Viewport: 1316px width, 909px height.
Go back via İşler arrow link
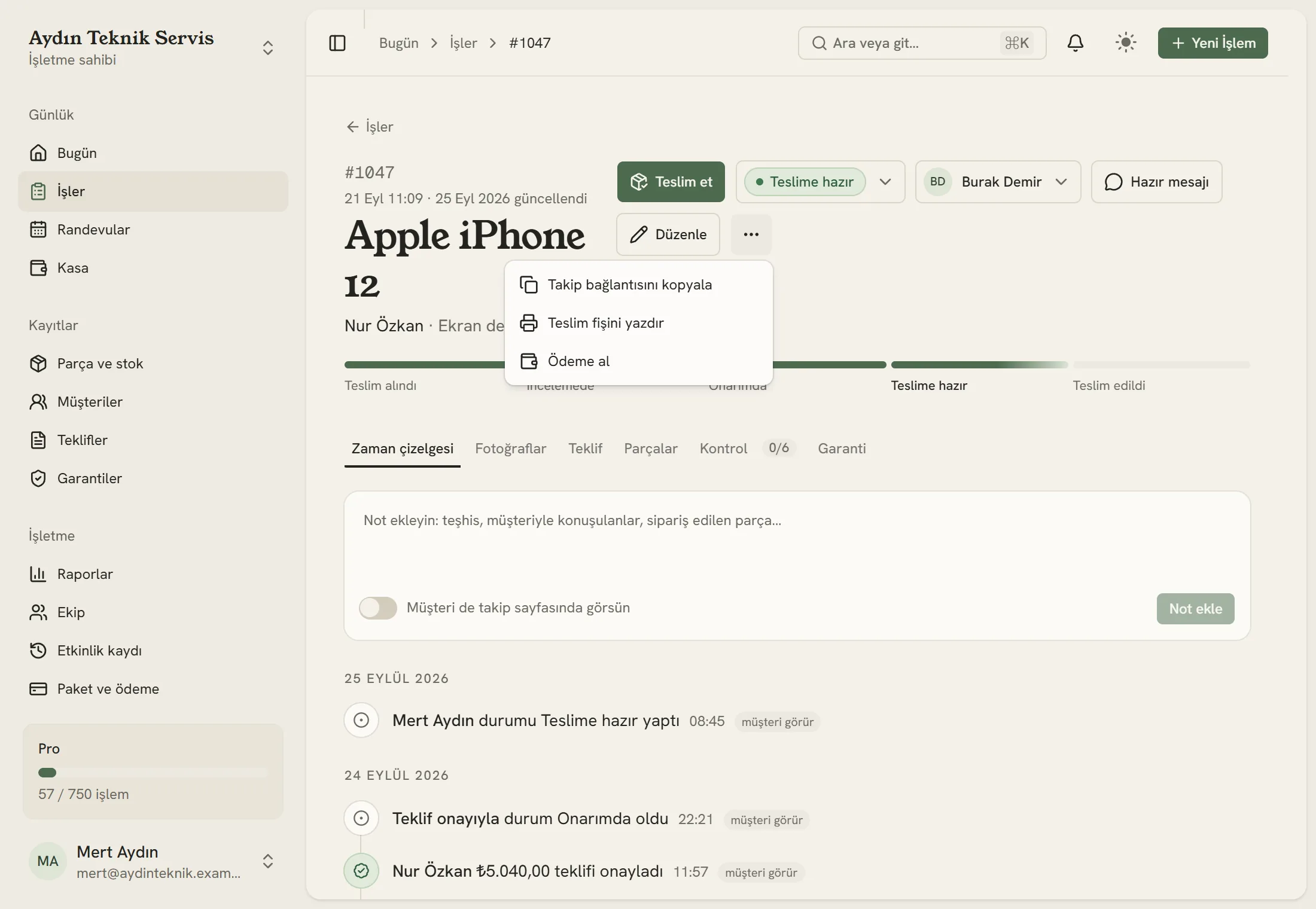coord(370,127)
